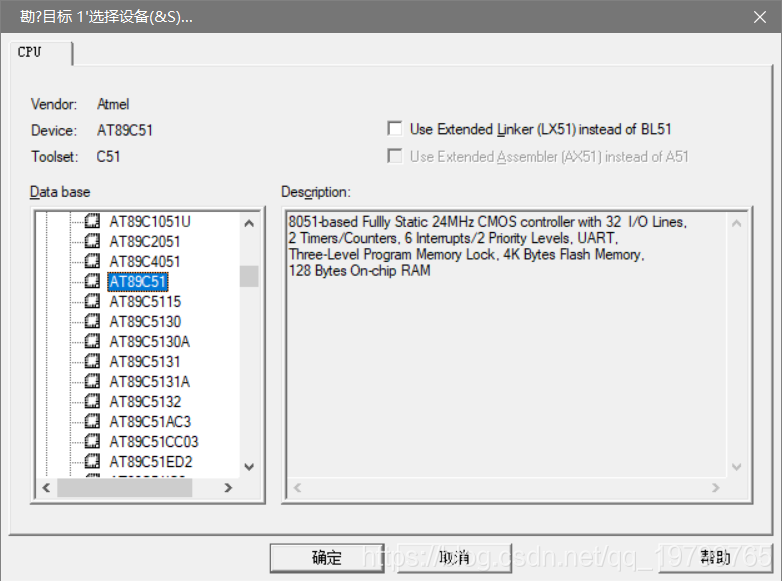Choose AT89C4051 from device list
Screen dimensions: 782x581
[x=145, y=262]
